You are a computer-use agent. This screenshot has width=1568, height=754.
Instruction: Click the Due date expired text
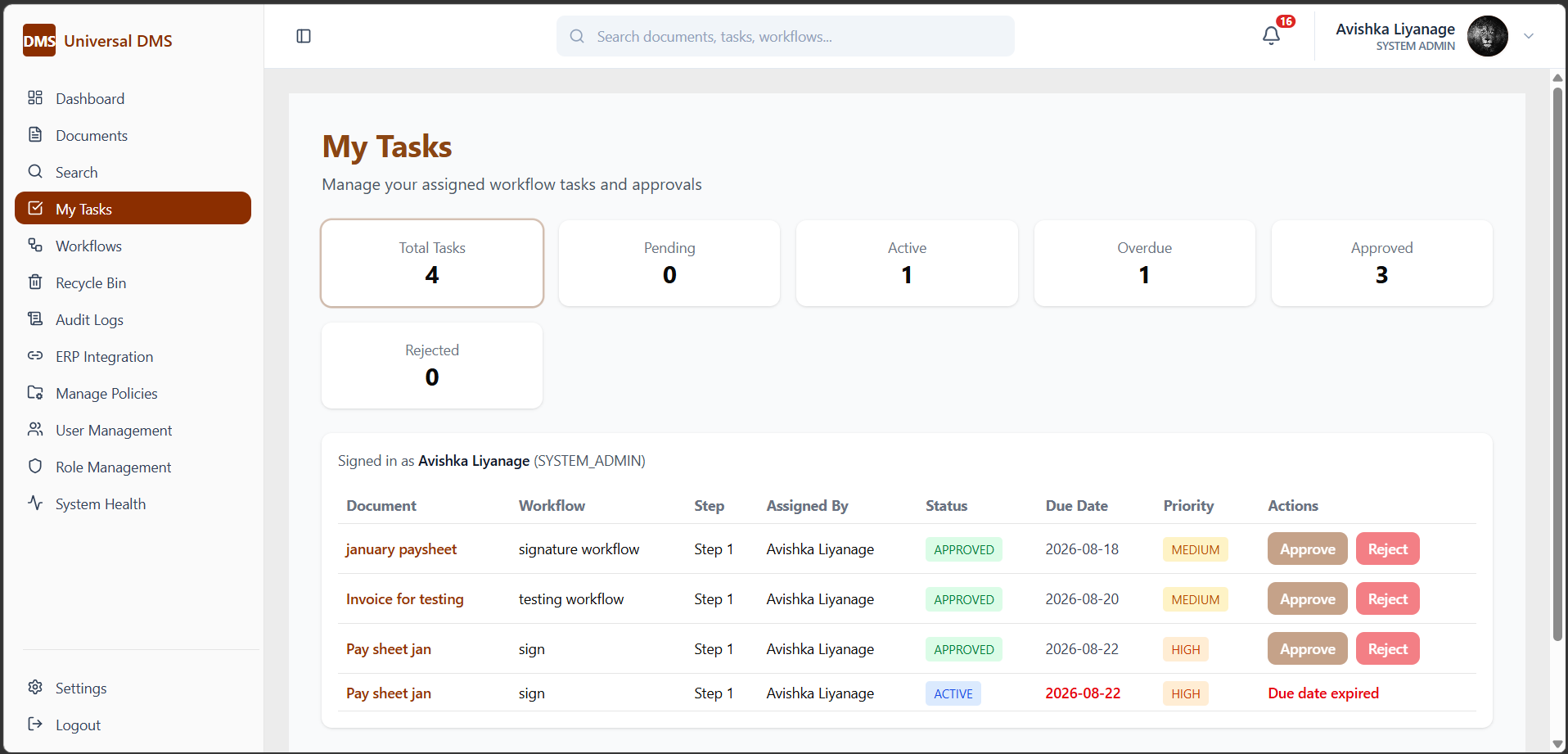tap(1322, 693)
